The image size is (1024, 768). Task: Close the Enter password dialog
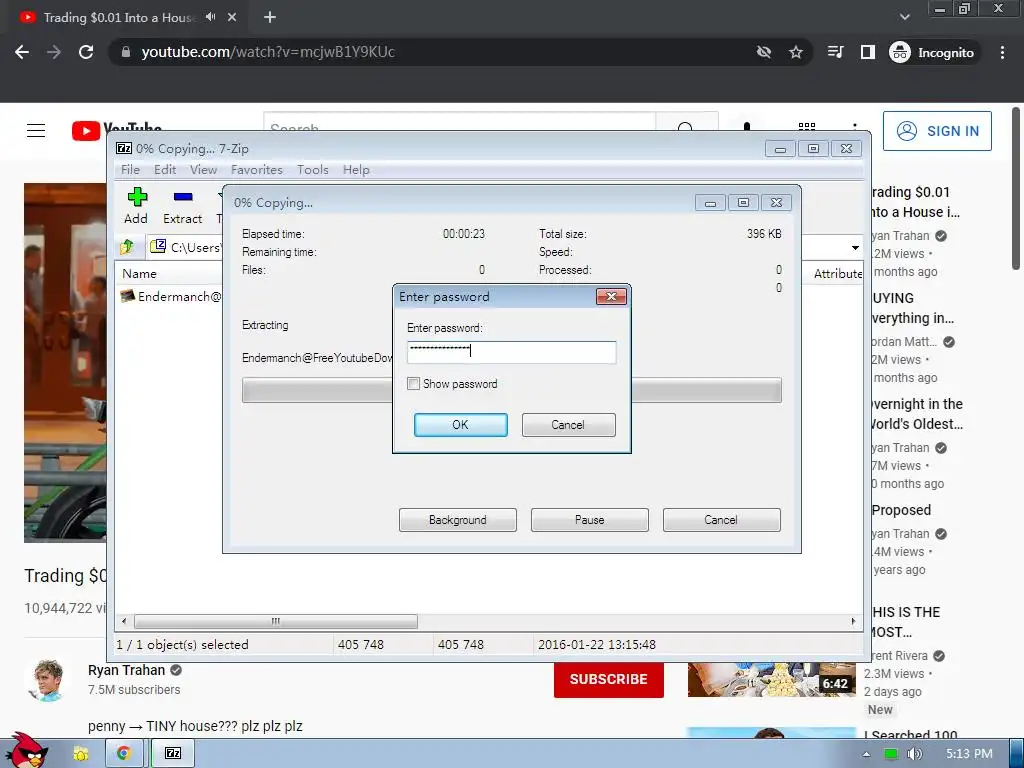click(611, 296)
